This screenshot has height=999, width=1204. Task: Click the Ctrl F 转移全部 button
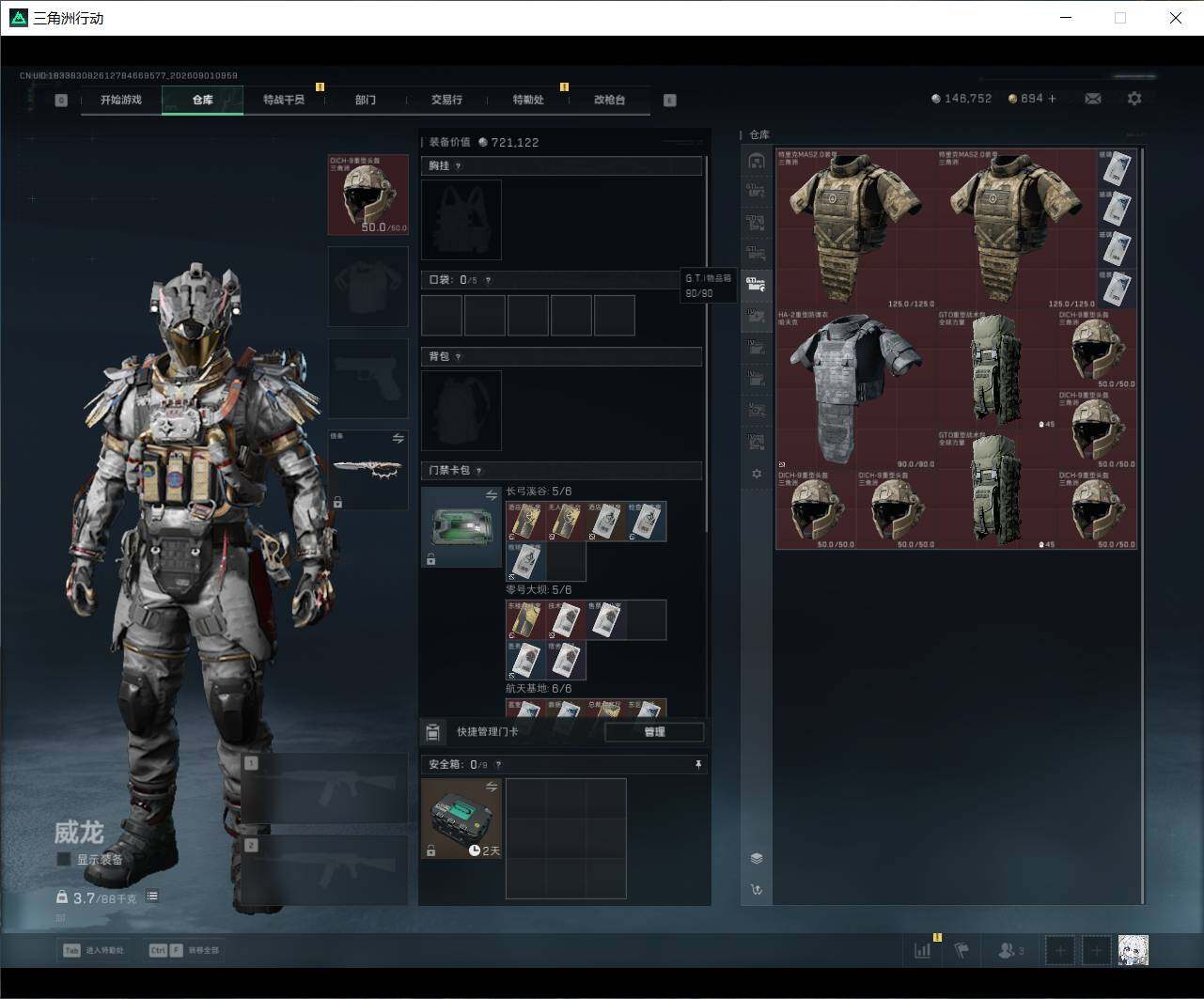coord(184,950)
